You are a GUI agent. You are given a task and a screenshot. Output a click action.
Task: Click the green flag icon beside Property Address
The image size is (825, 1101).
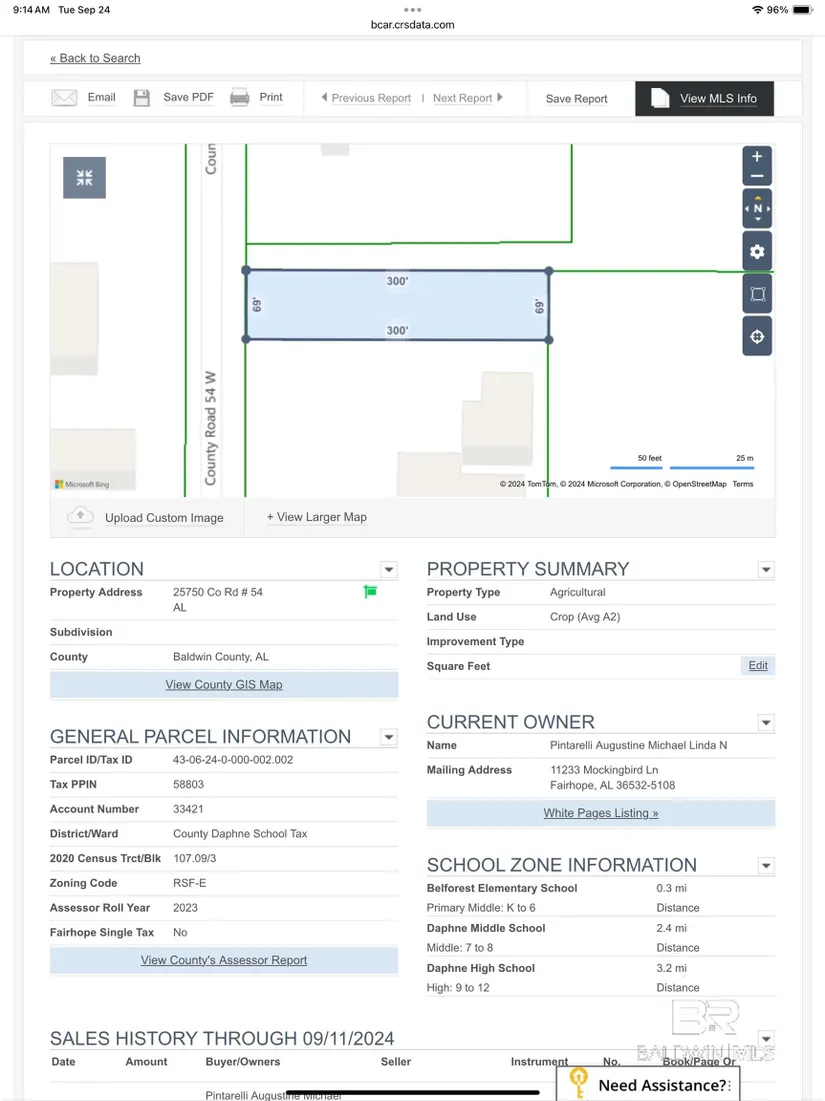(x=370, y=592)
